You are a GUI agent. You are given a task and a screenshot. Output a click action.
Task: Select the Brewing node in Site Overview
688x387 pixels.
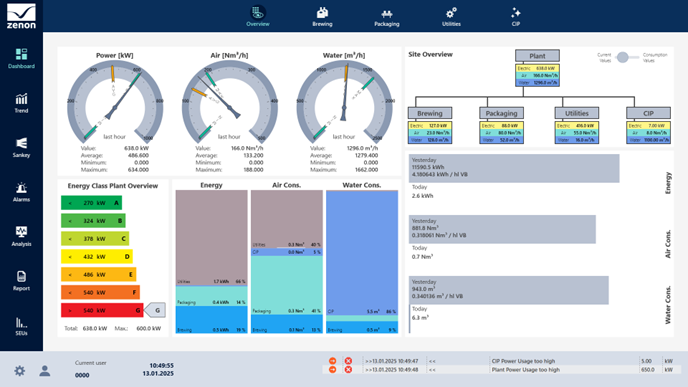coord(430,113)
